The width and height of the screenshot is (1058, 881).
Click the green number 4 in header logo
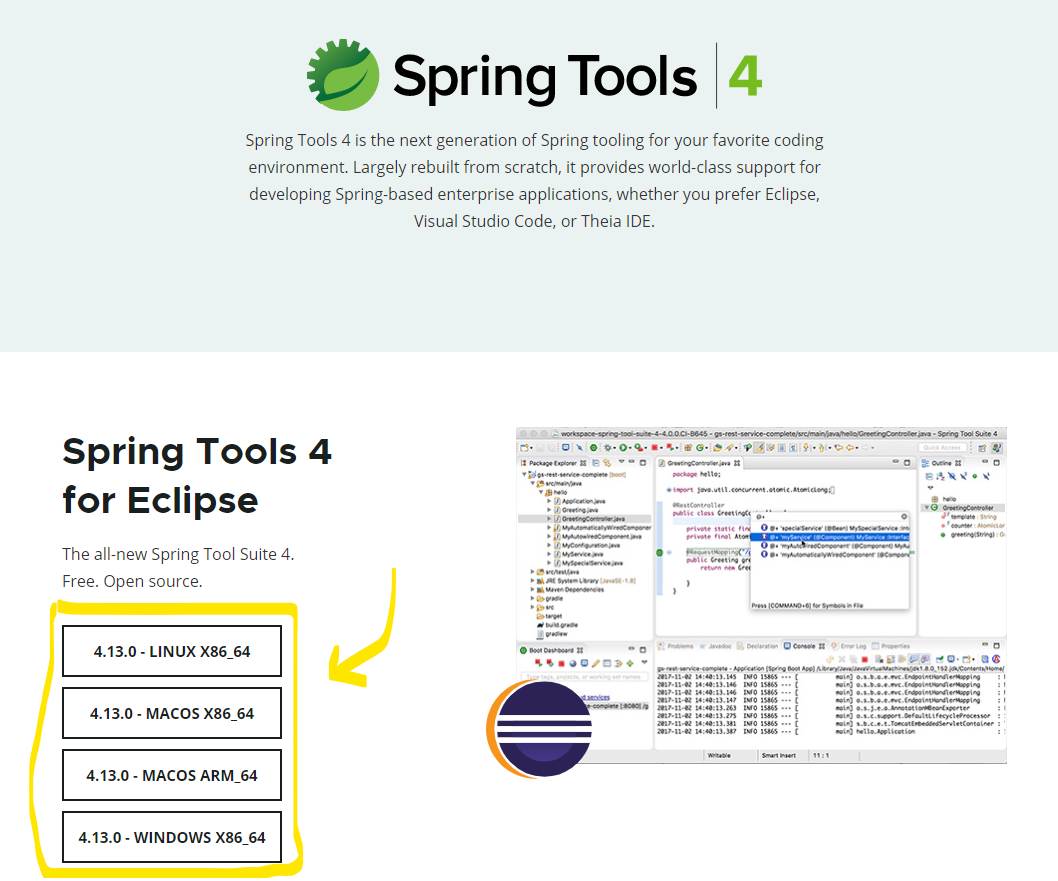click(745, 76)
